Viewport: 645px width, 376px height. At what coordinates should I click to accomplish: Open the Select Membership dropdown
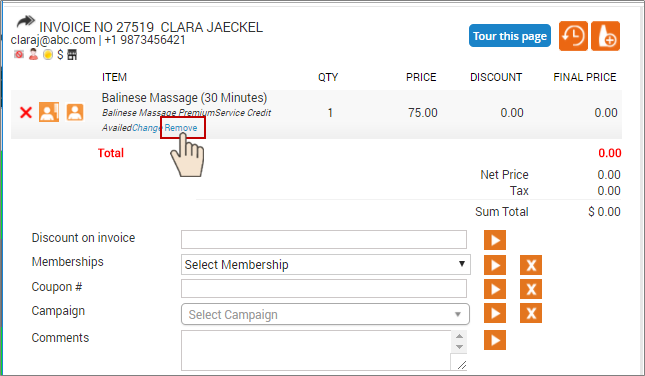[x=326, y=265]
